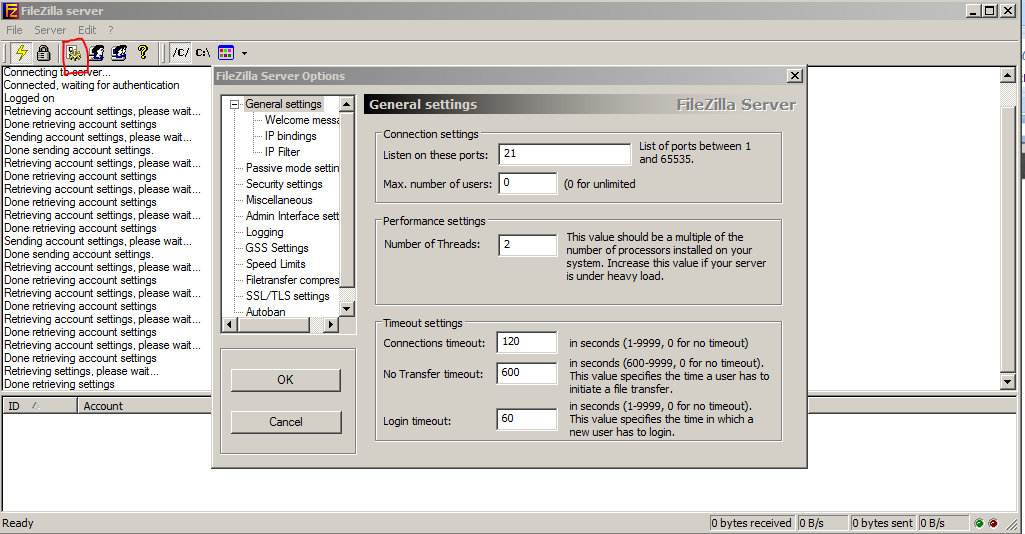The width and height of the screenshot is (1025, 534).
Task: Click the padlock lock-server icon
Action: coord(43,52)
